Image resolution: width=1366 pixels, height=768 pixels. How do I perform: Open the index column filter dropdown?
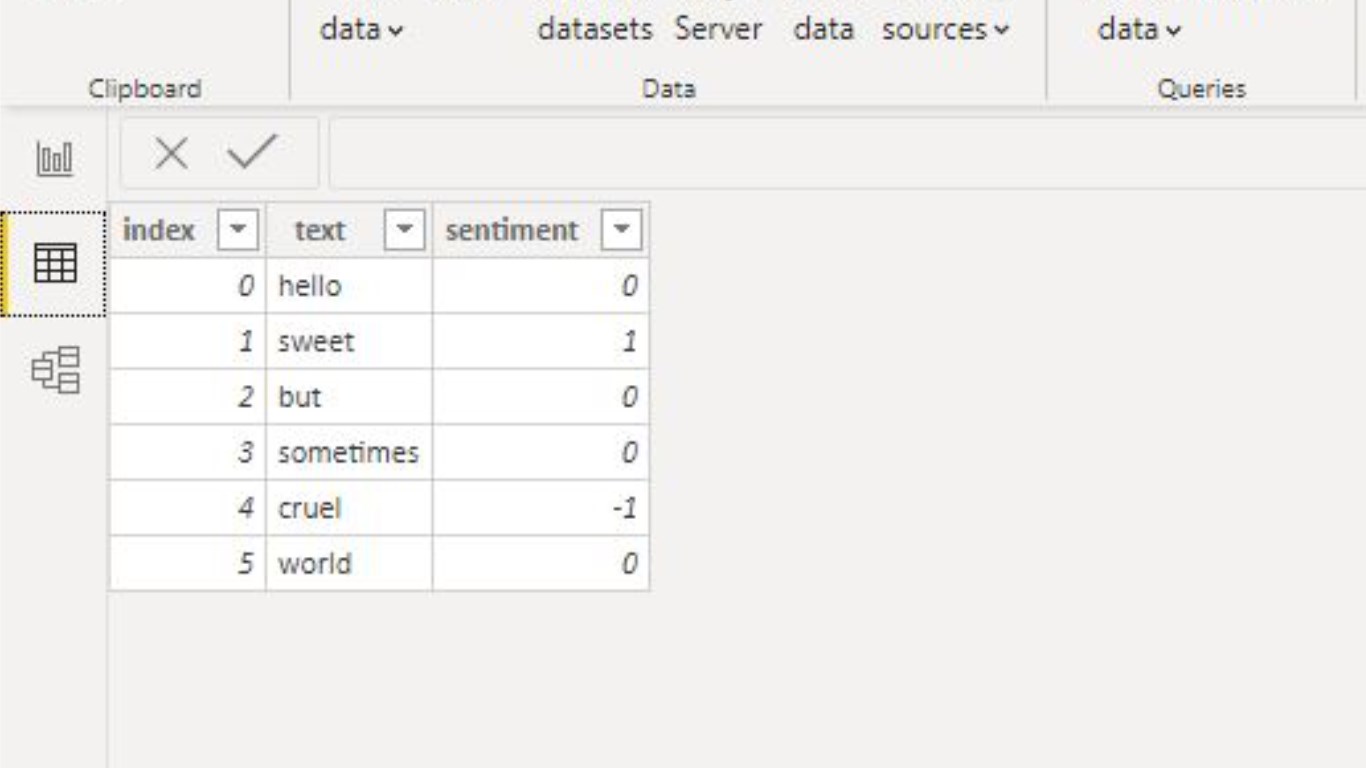[238, 231]
